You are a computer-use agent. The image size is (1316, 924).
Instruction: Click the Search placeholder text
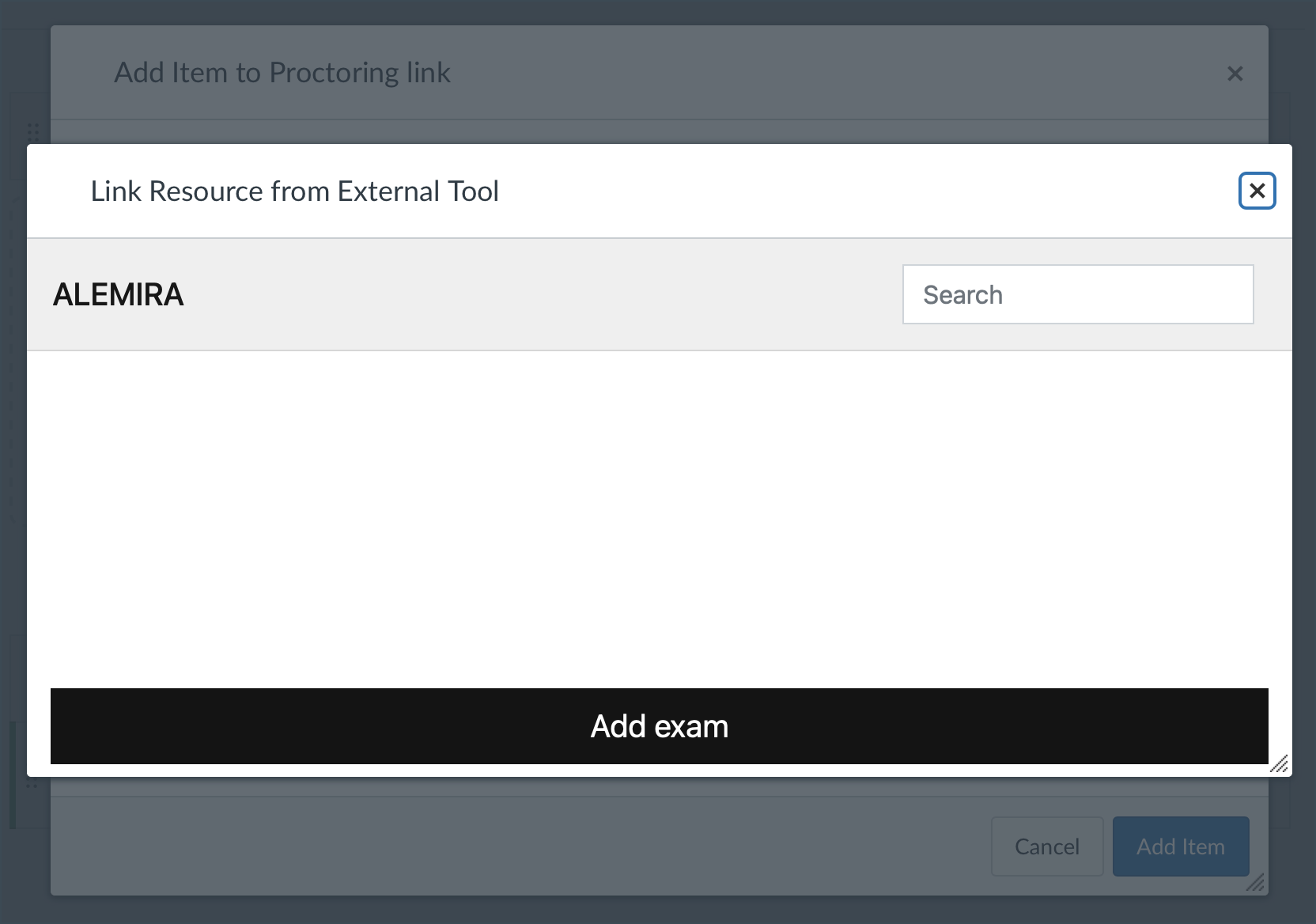tap(962, 295)
